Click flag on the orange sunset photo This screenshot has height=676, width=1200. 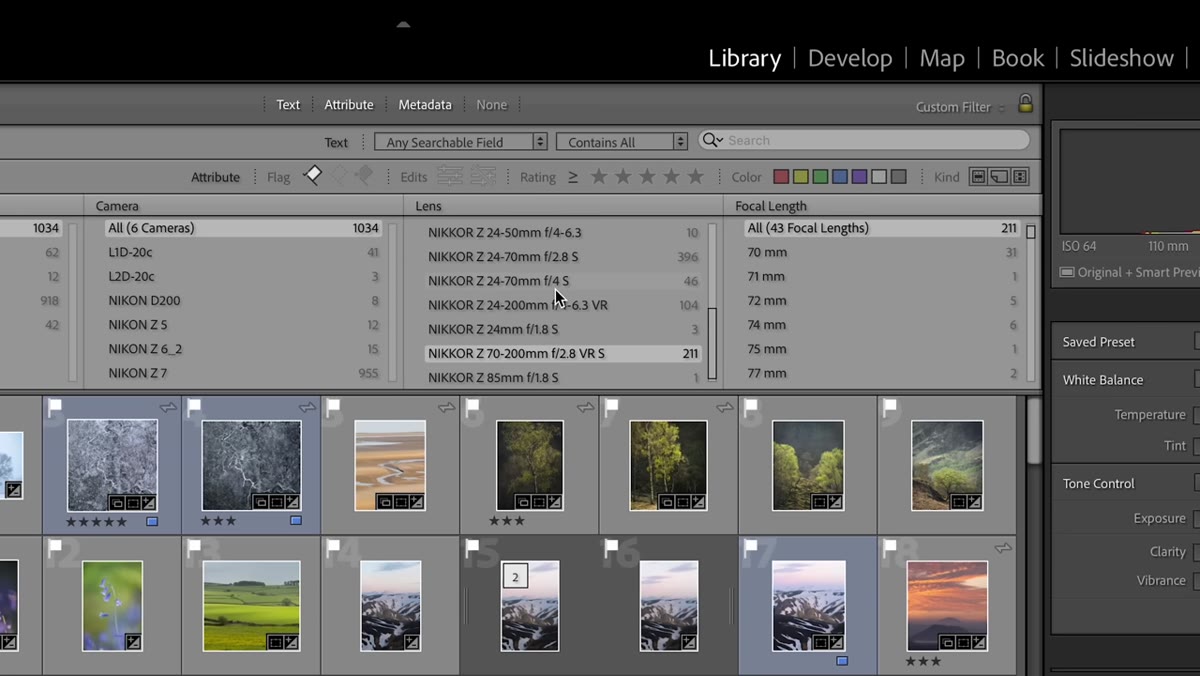[x=891, y=549]
